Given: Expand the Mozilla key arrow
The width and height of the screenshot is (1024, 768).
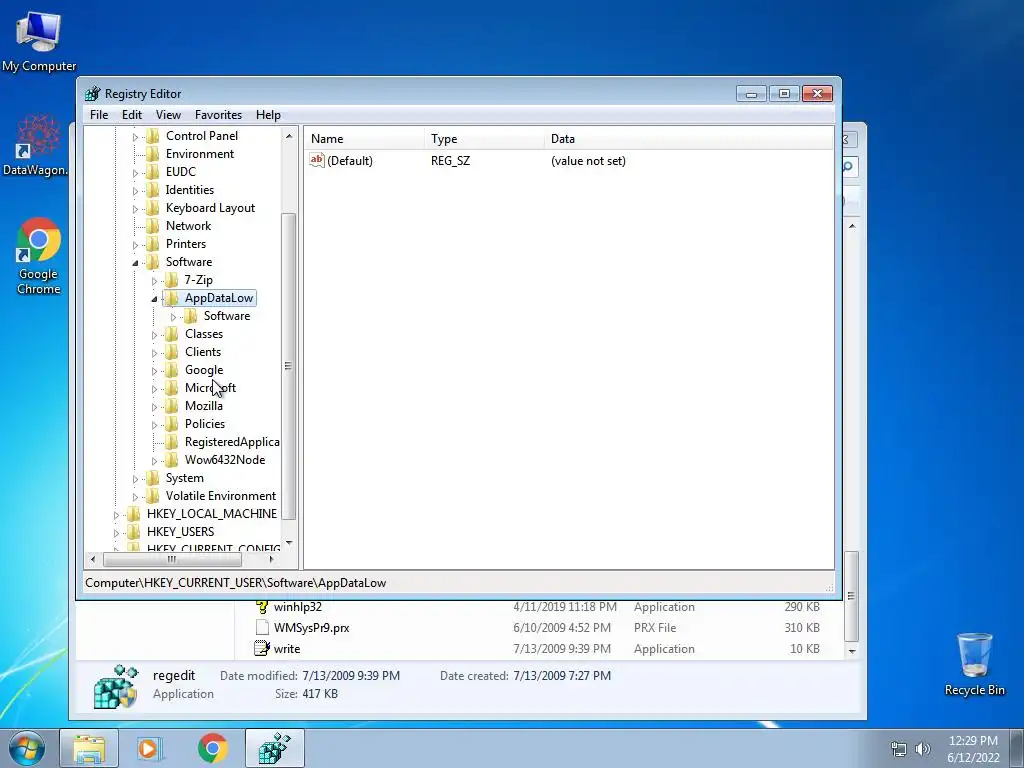Looking at the screenshot, I should click(154, 407).
